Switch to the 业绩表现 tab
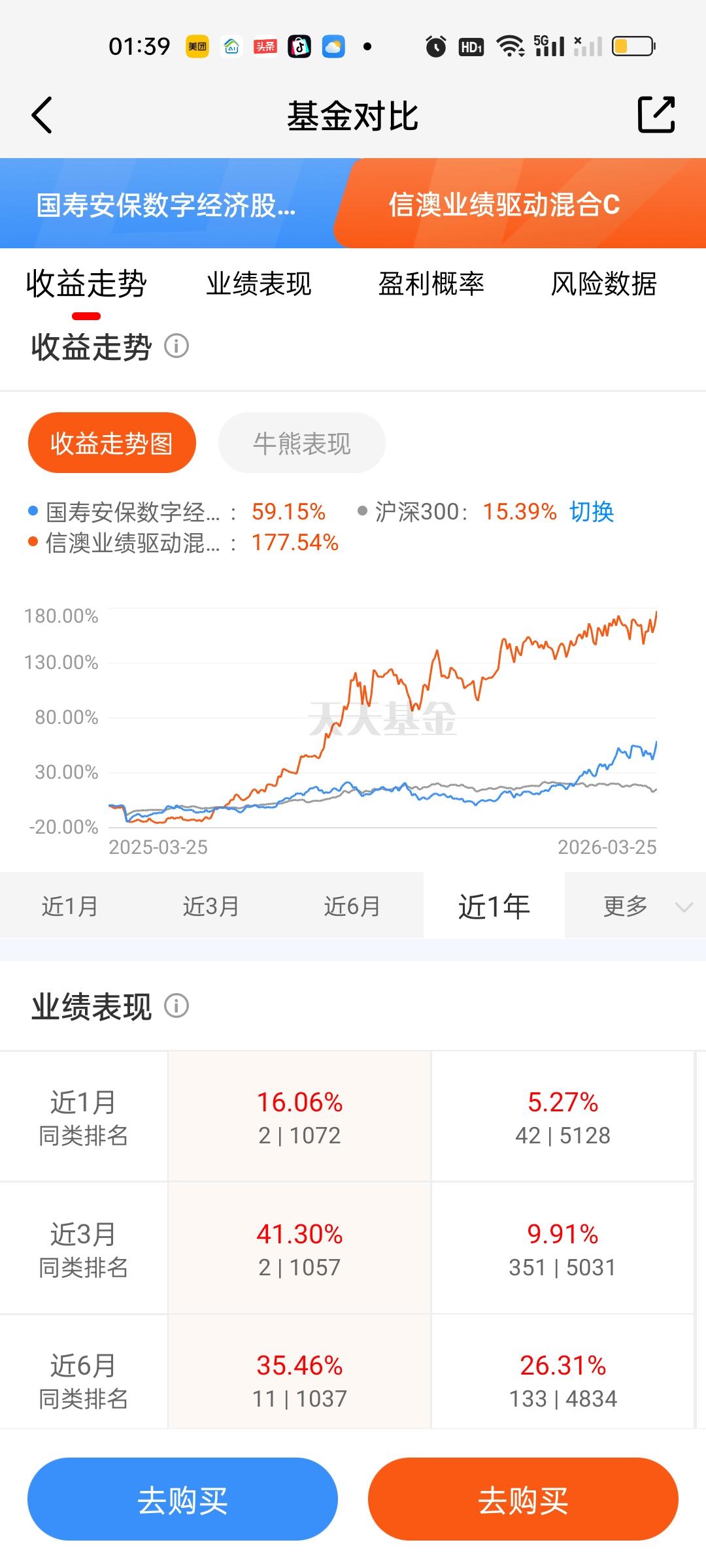 pos(259,284)
